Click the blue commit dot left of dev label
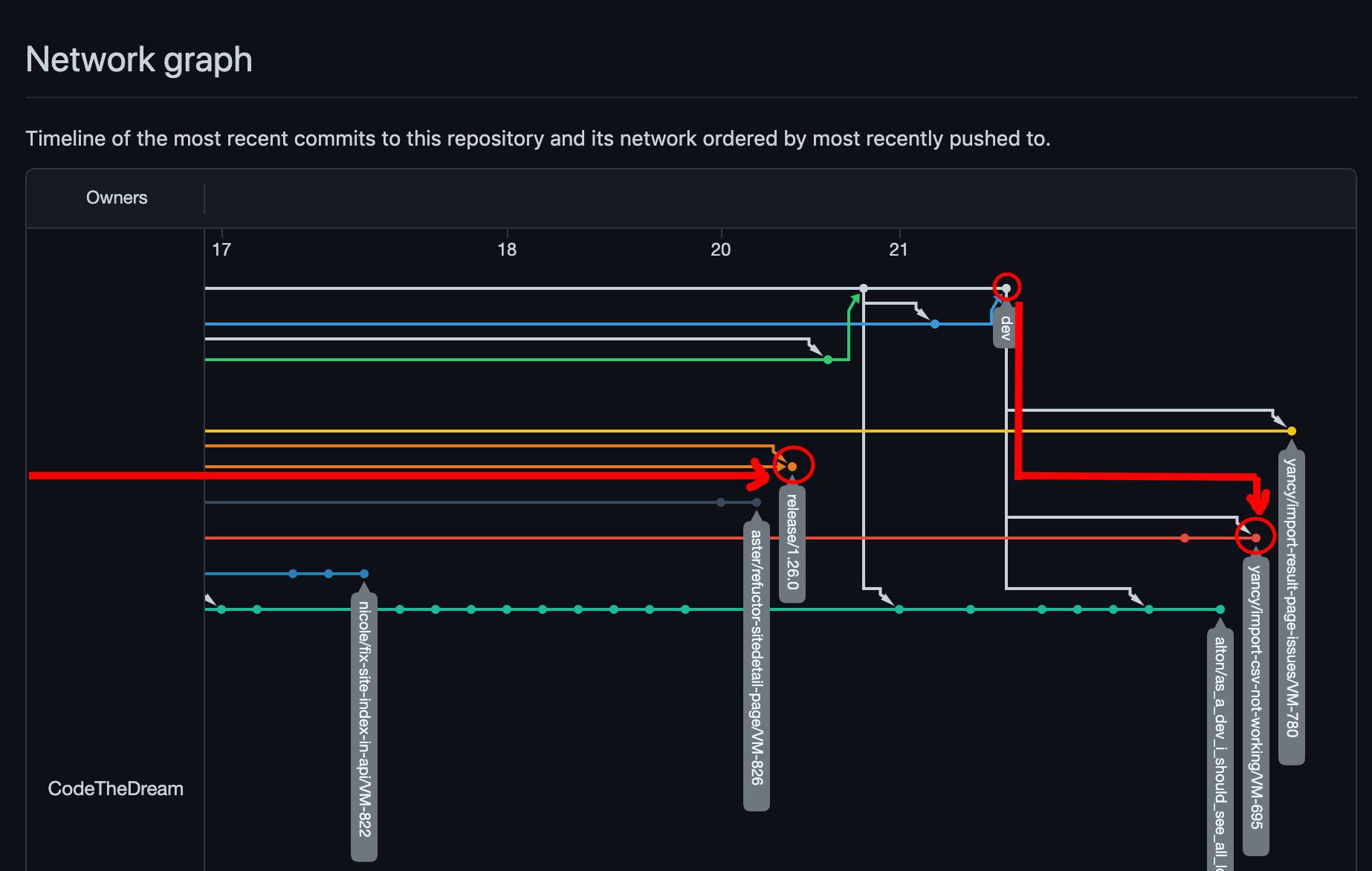 tap(935, 324)
